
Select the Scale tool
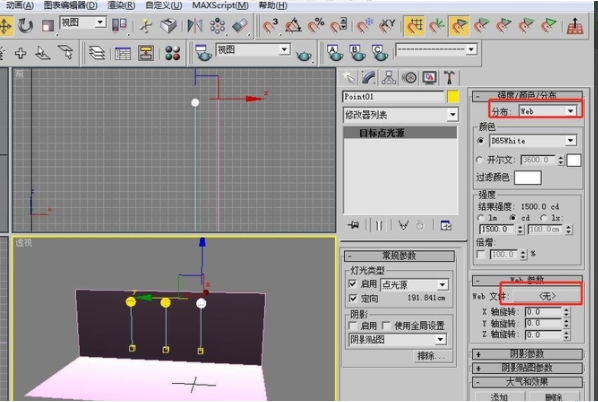(48, 26)
